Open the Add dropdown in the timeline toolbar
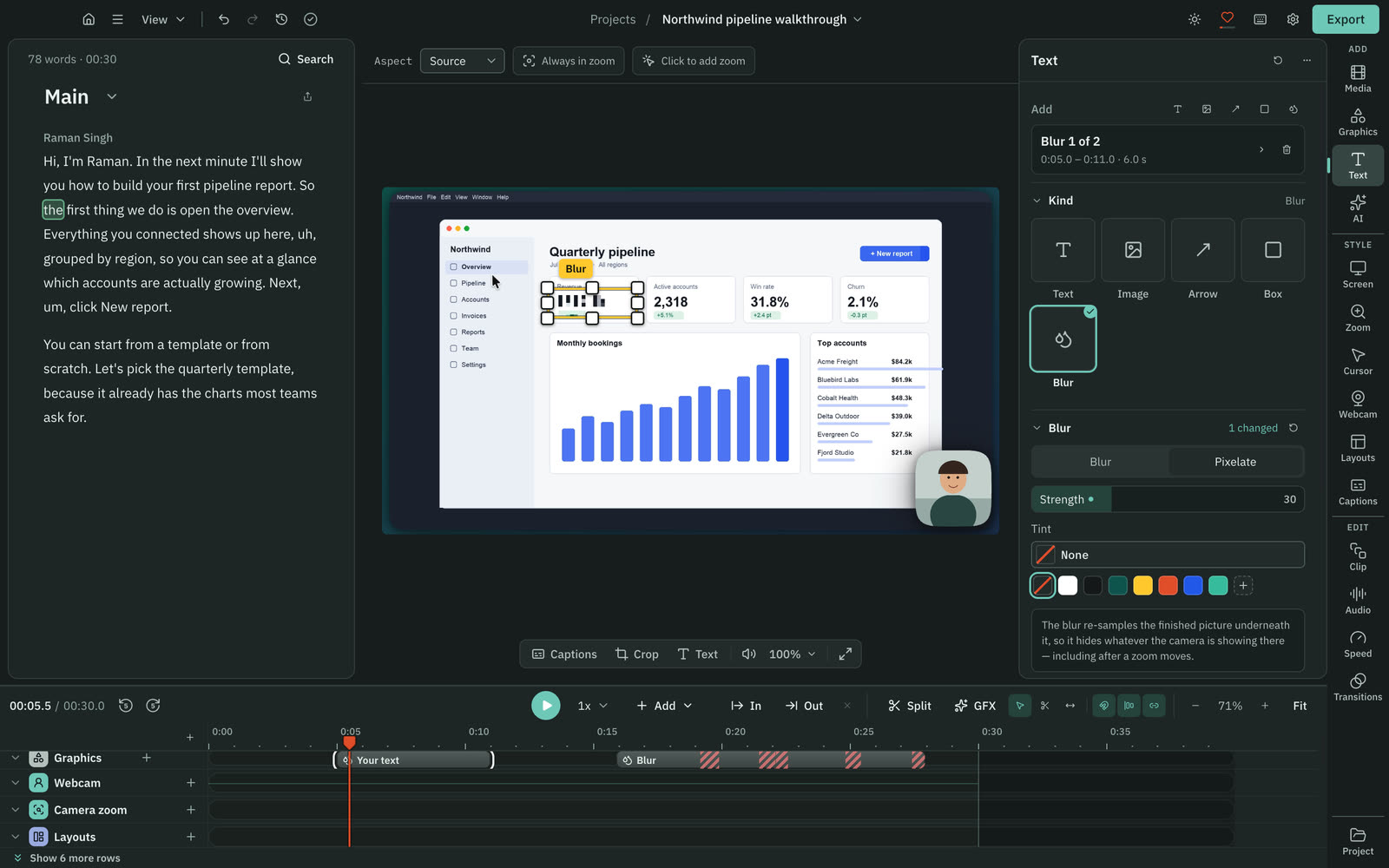The width and height of the screenshot is (1389, 868). (664, 706)
